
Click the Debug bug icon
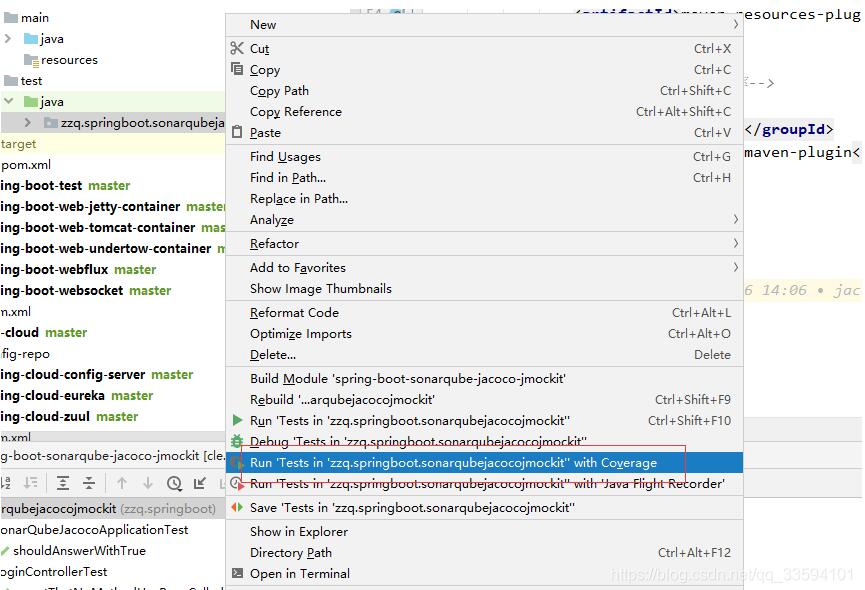click(x=237, y=441)
